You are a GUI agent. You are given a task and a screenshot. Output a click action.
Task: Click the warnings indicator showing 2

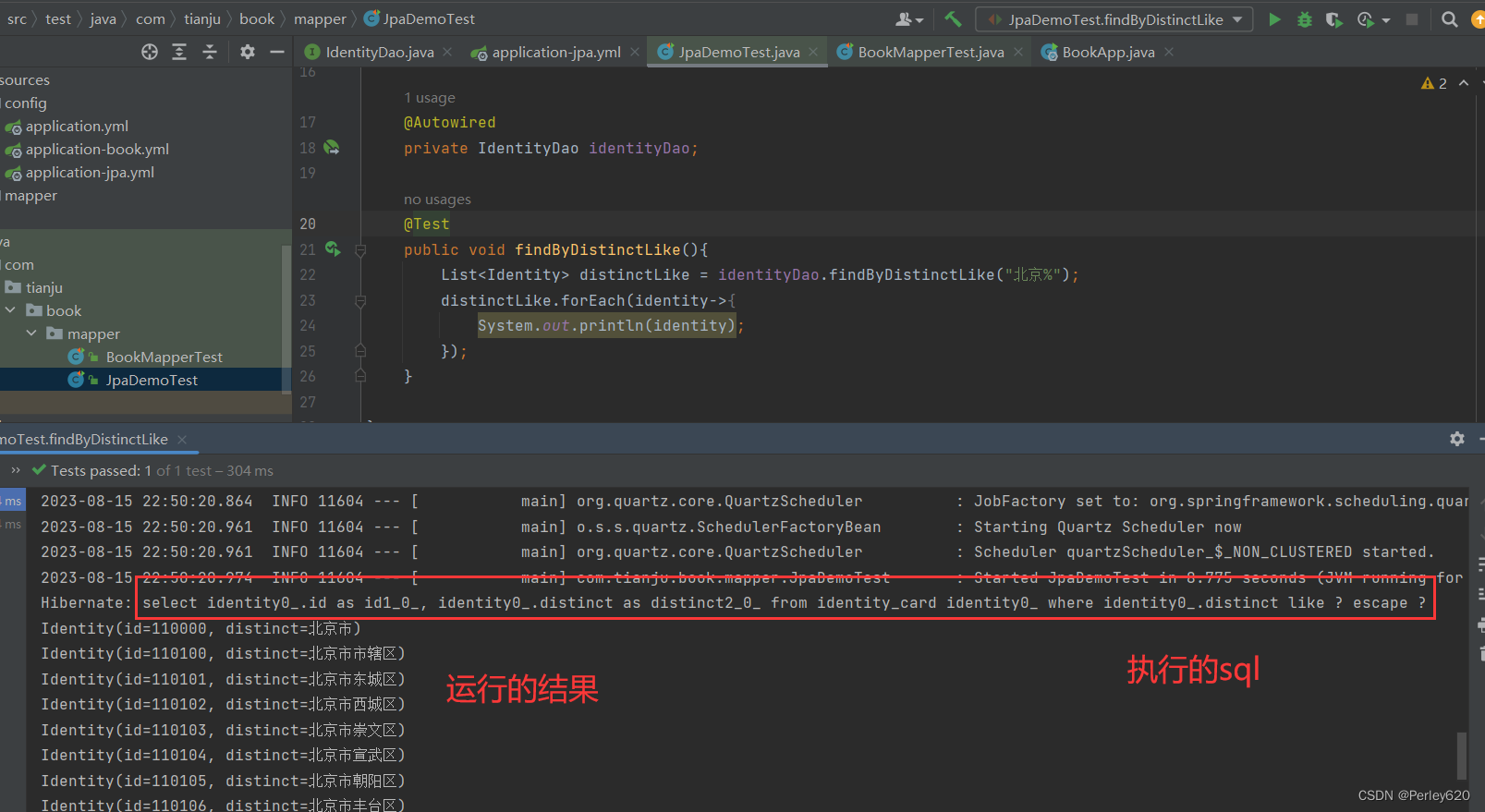coord(1434,83)
